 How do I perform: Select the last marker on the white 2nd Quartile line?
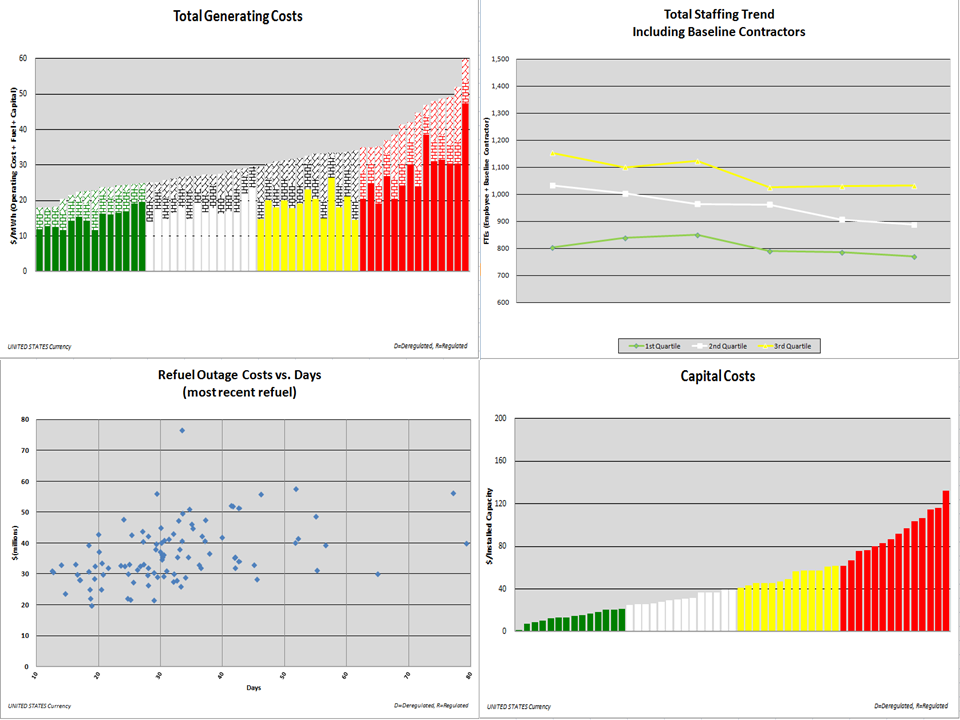click(914, 225)
